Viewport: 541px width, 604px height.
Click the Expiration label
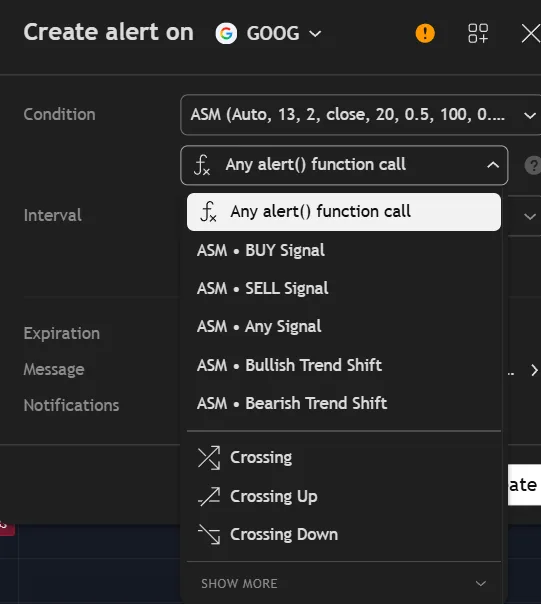[62, 334]
